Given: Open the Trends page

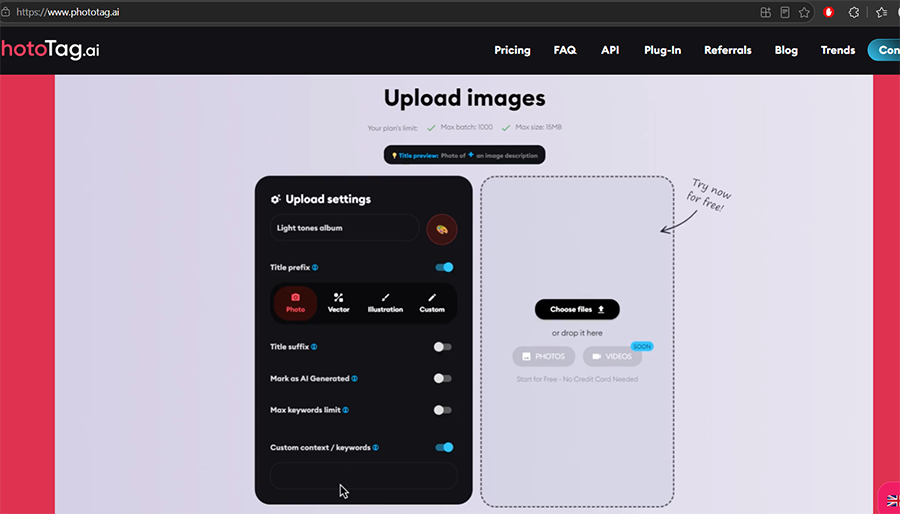Looking at the screenshot, I should [x=838, y=50].
